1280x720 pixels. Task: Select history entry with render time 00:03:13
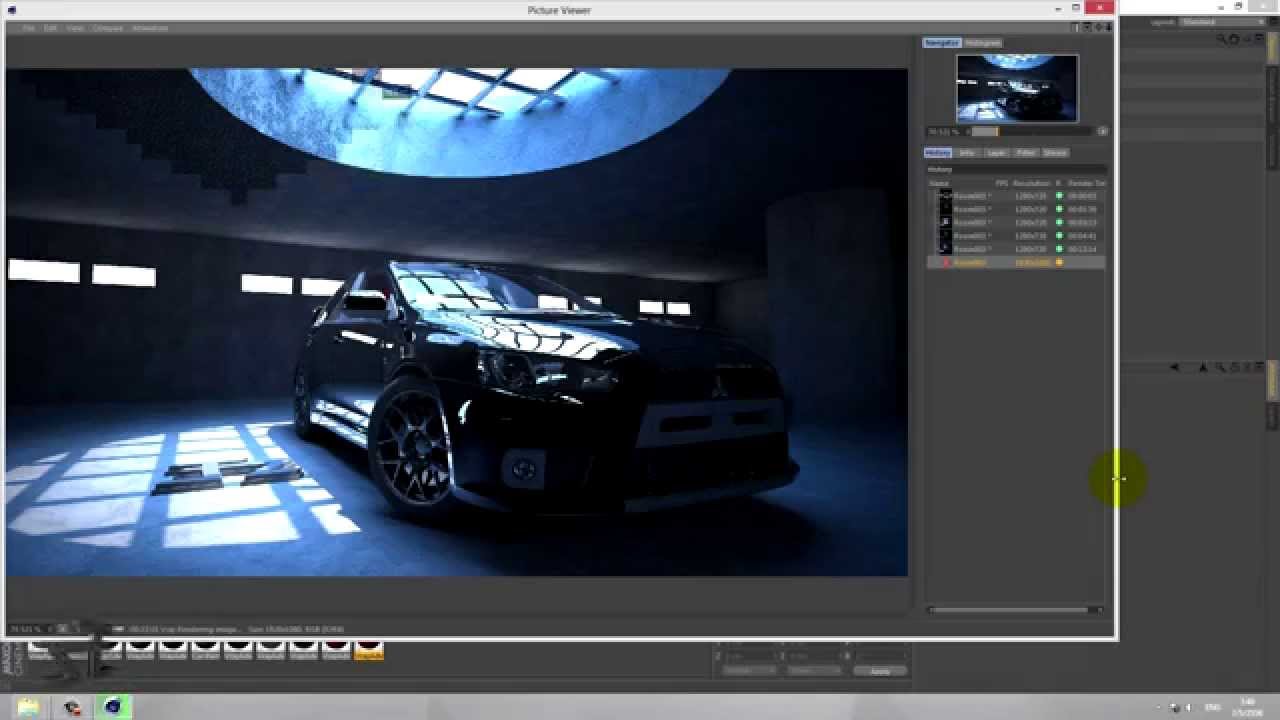click(1016, 223)
